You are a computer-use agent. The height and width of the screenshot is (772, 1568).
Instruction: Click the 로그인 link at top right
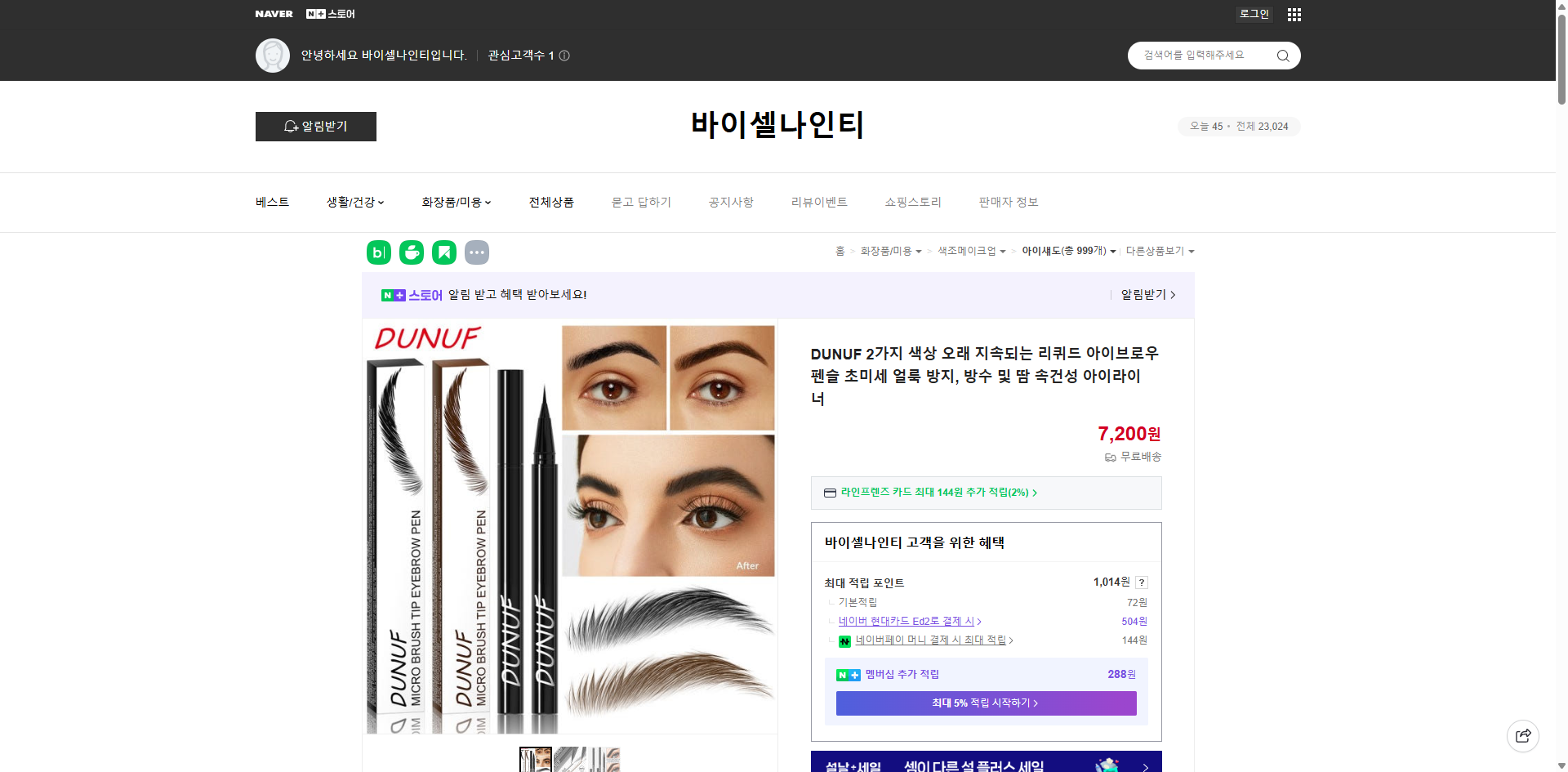click(1254, 14)
